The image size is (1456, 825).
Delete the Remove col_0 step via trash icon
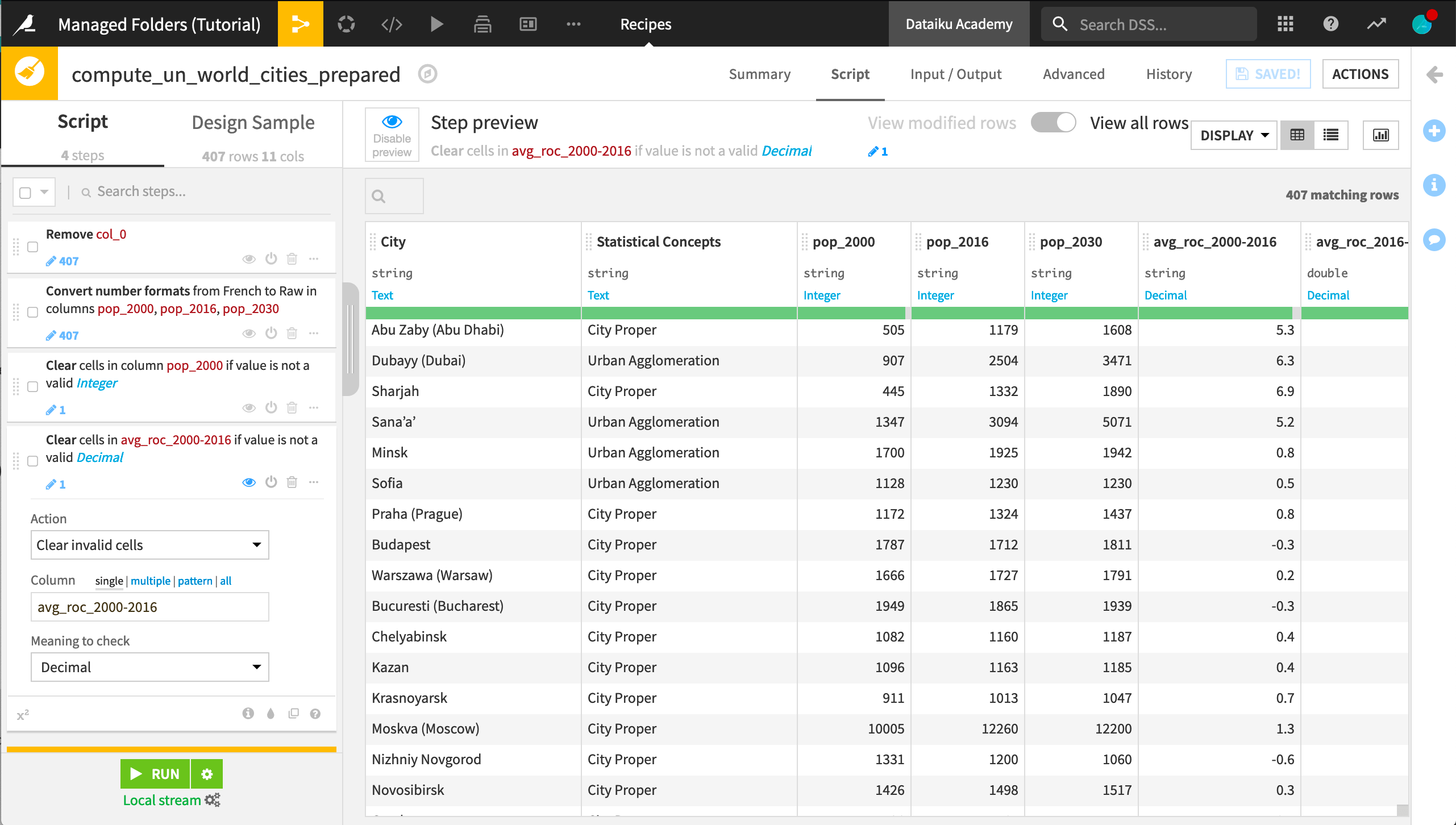pyautogui.click(x=292, y=259)
